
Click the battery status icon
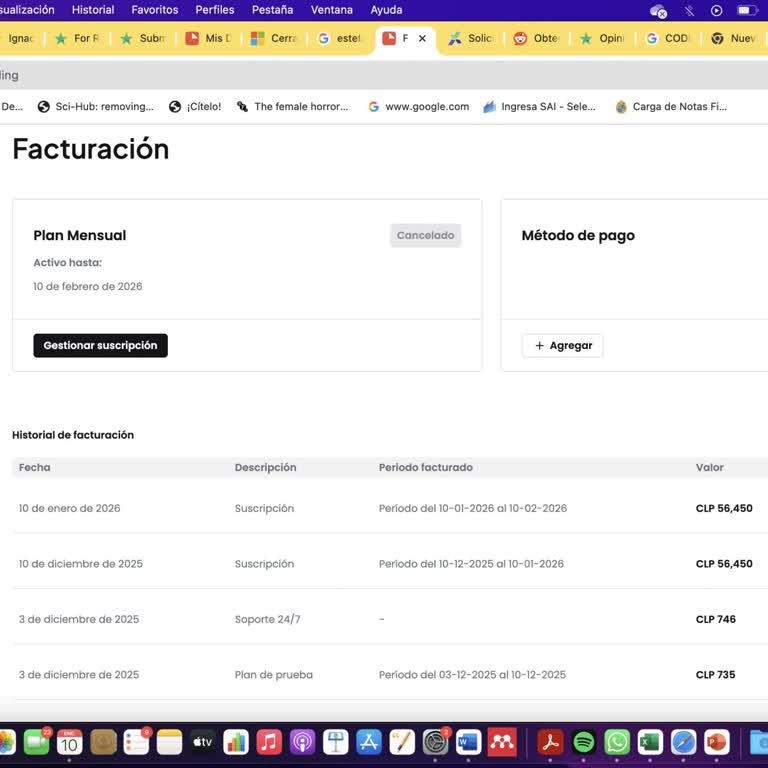pos(746,10)
